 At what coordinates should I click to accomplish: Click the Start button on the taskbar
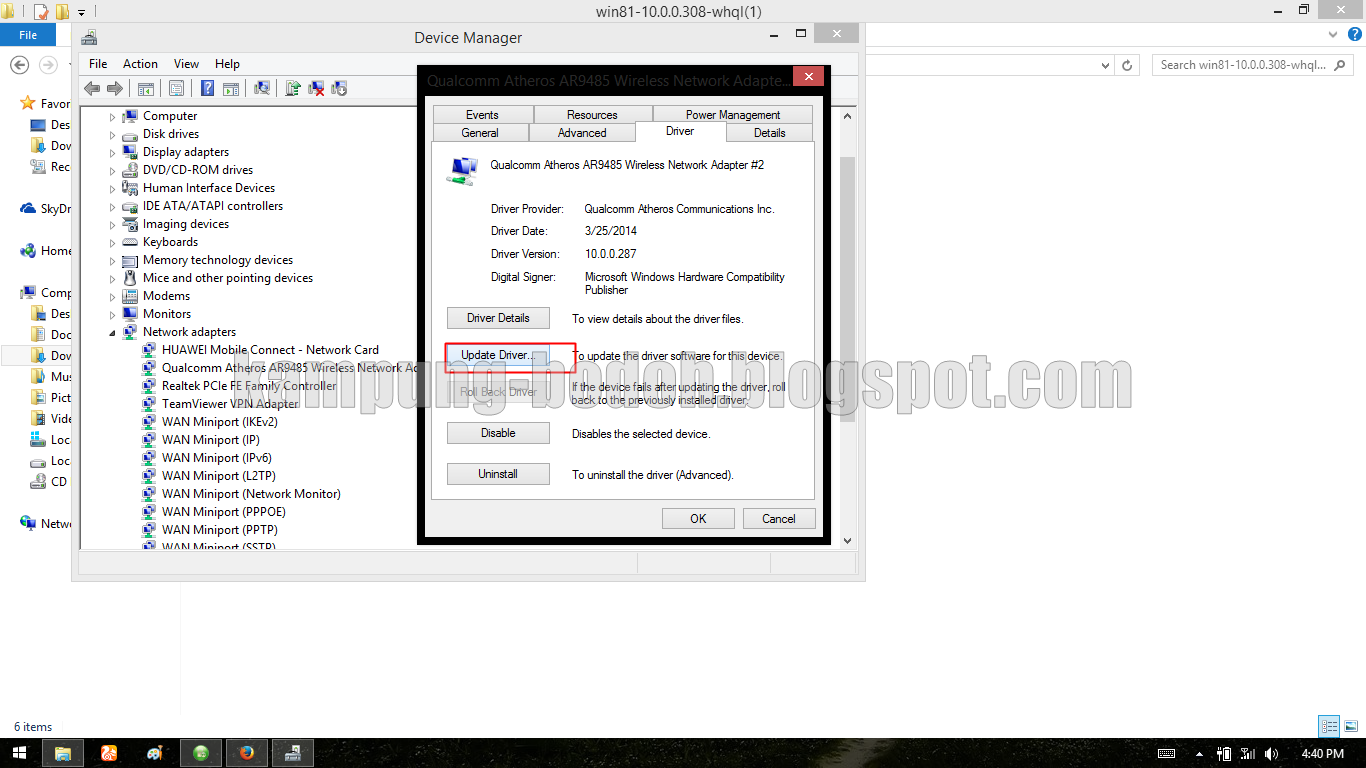tap(20, 753)
